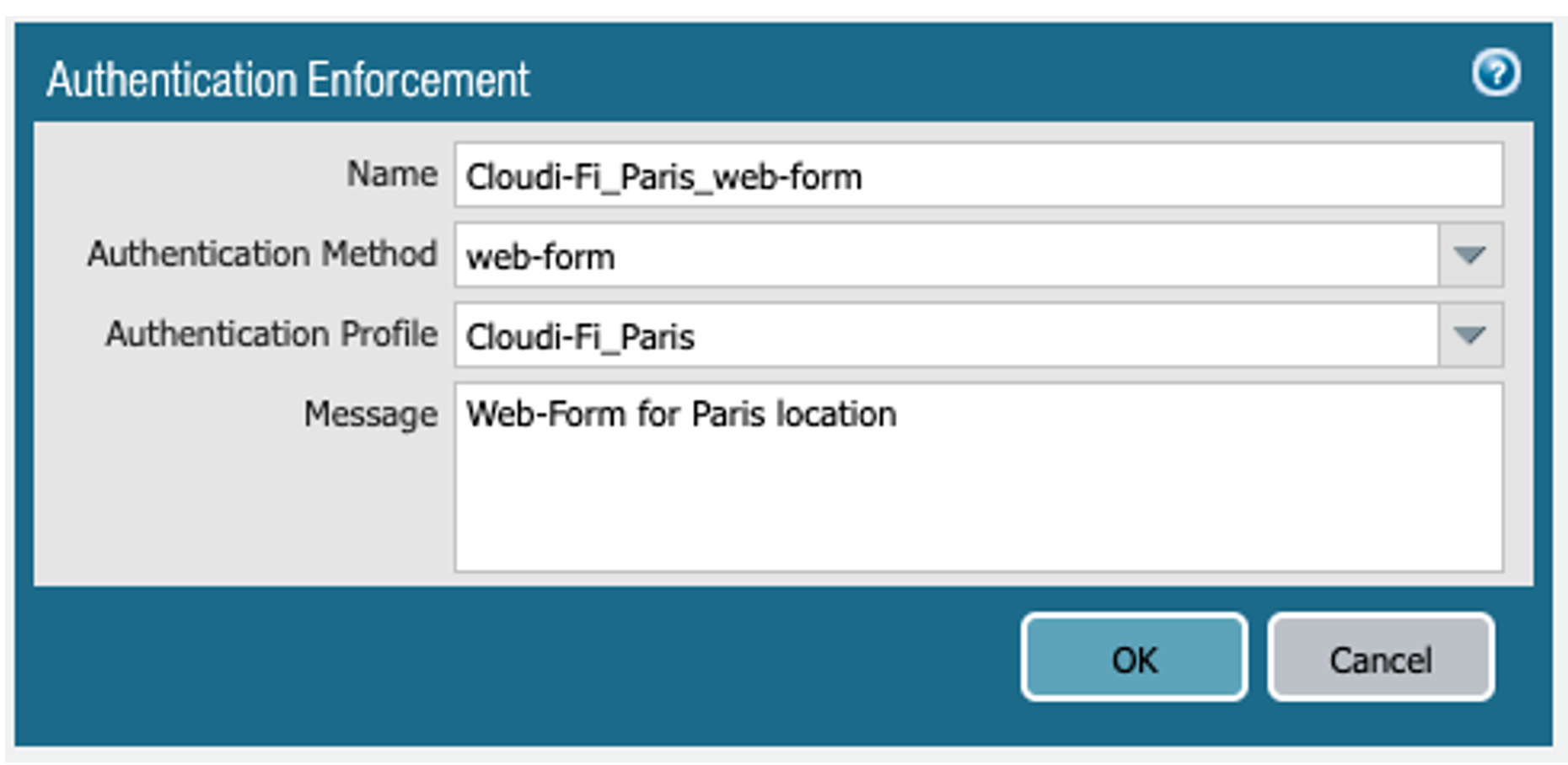The height and width of the screenshot is (765, 1568).
Task: Open the Authentication Method dropdown arrow
Action: (1469, 254)
